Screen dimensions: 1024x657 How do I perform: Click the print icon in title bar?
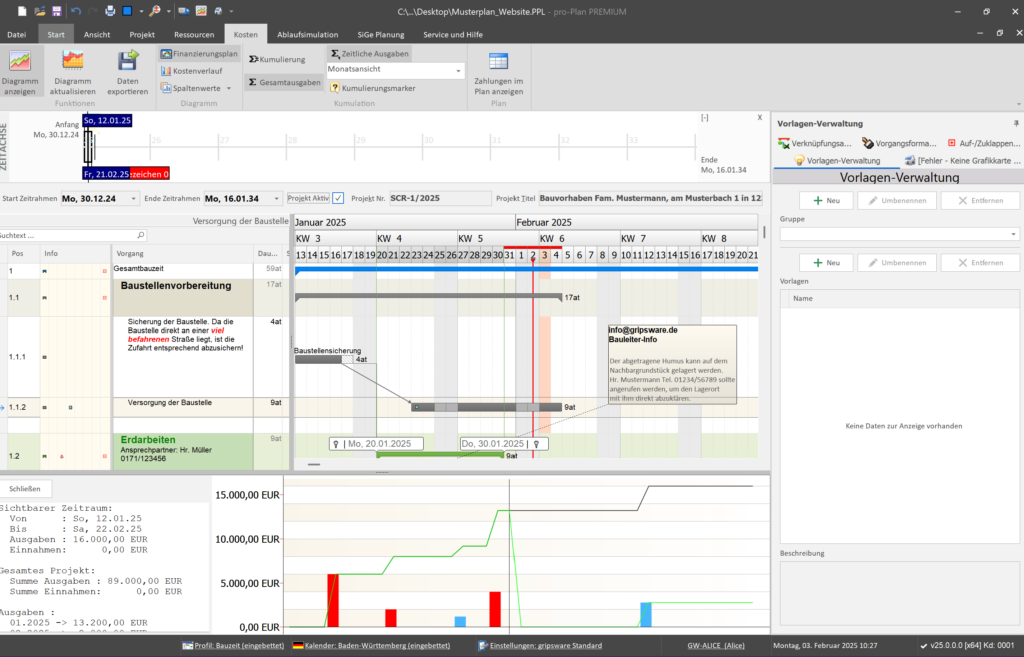[x=110, y=11]
